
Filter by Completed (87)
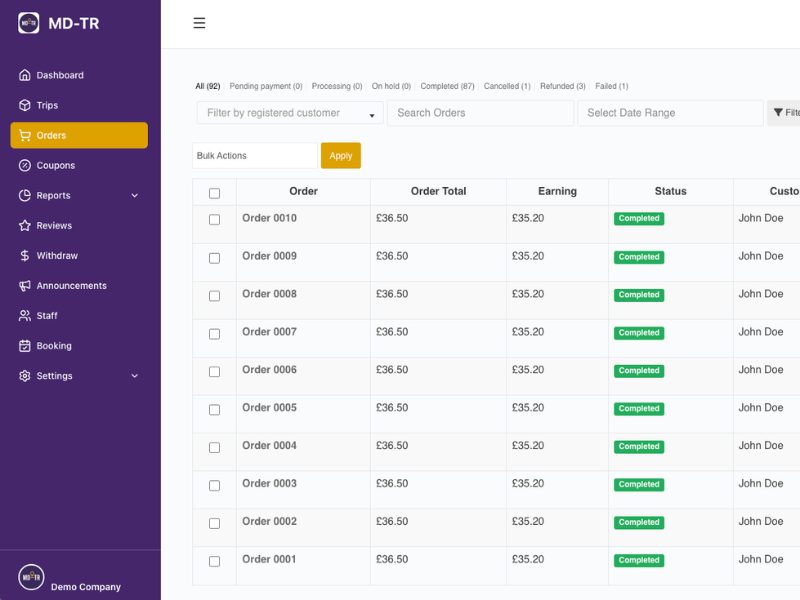click(447, 86)
